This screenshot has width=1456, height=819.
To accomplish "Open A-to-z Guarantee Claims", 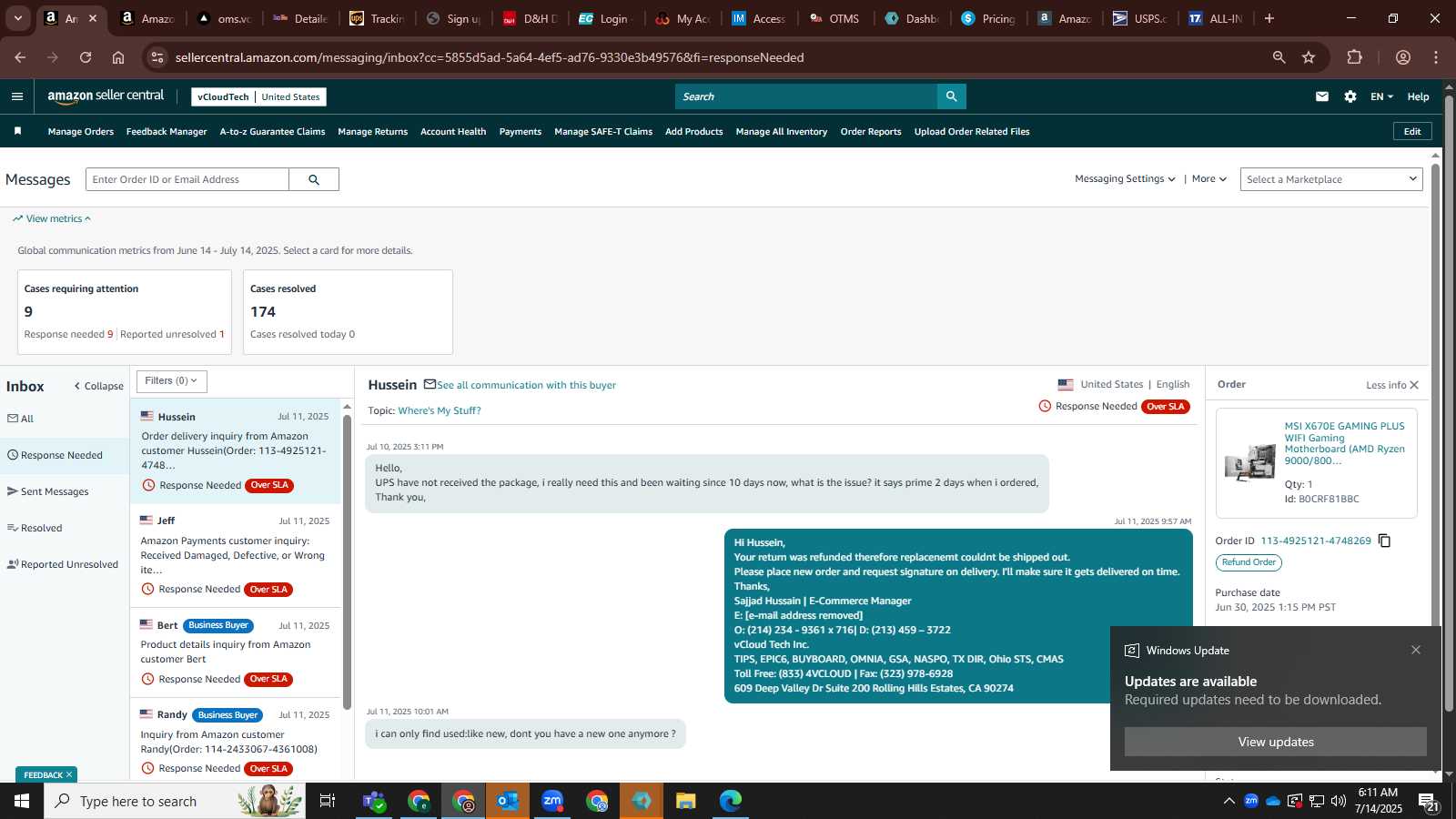I will click(x=272, y=132).
